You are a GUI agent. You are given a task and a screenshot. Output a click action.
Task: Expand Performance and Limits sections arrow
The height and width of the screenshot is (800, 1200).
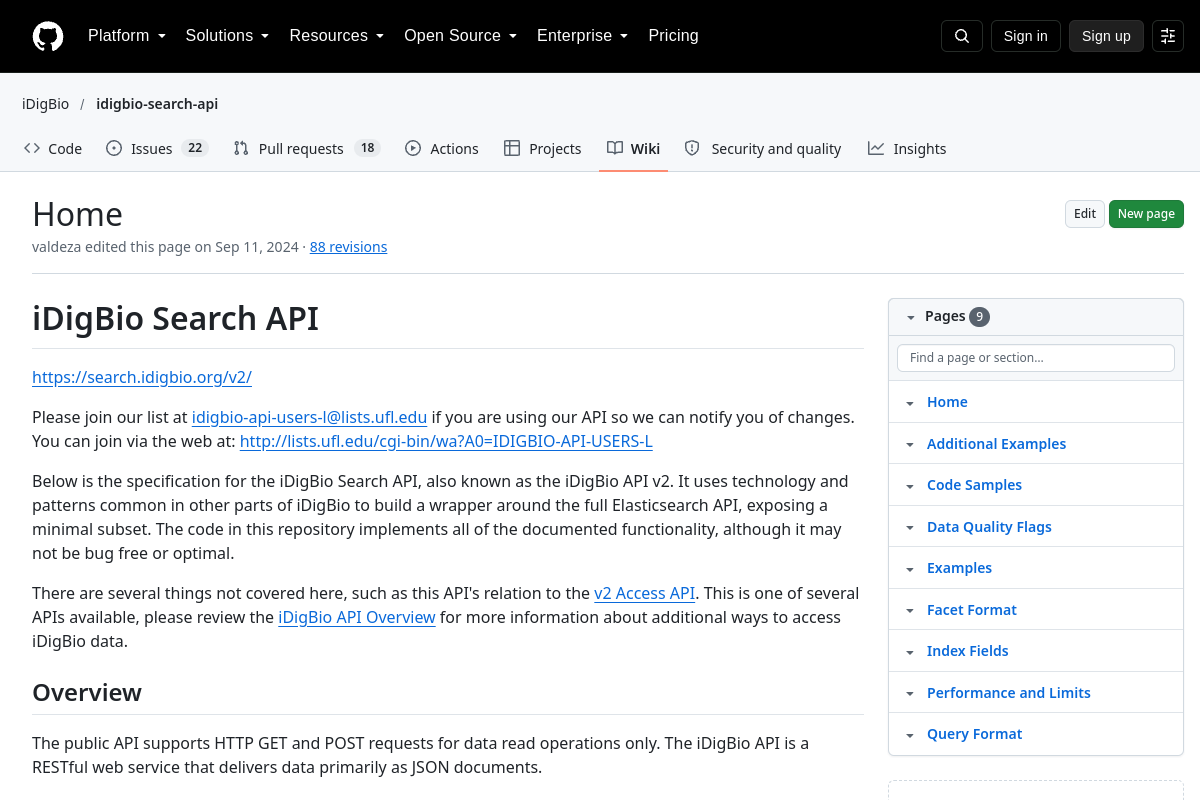[x=910, y=694]
